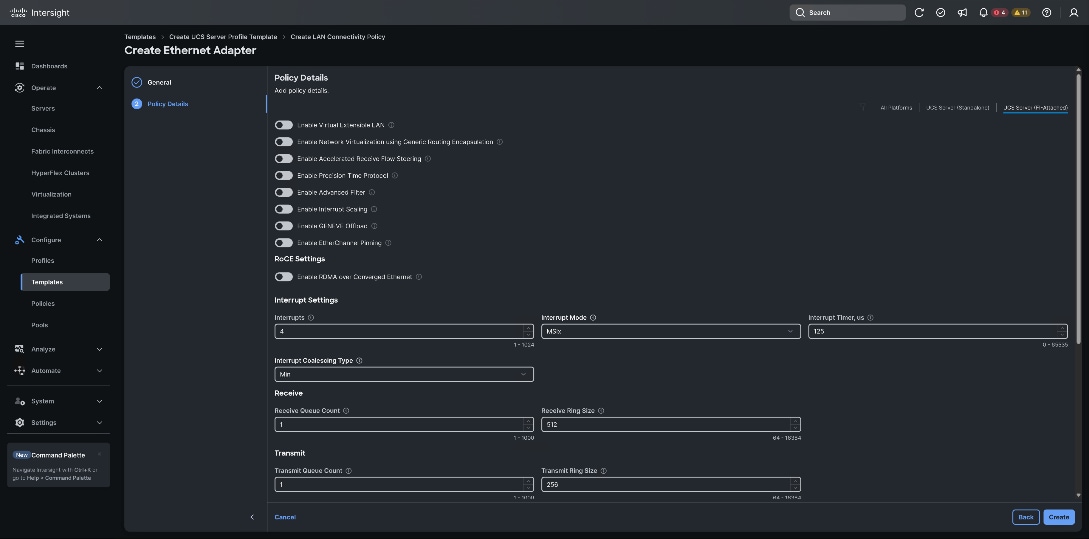Click the red critical alarms badge

tap(999, 13)
